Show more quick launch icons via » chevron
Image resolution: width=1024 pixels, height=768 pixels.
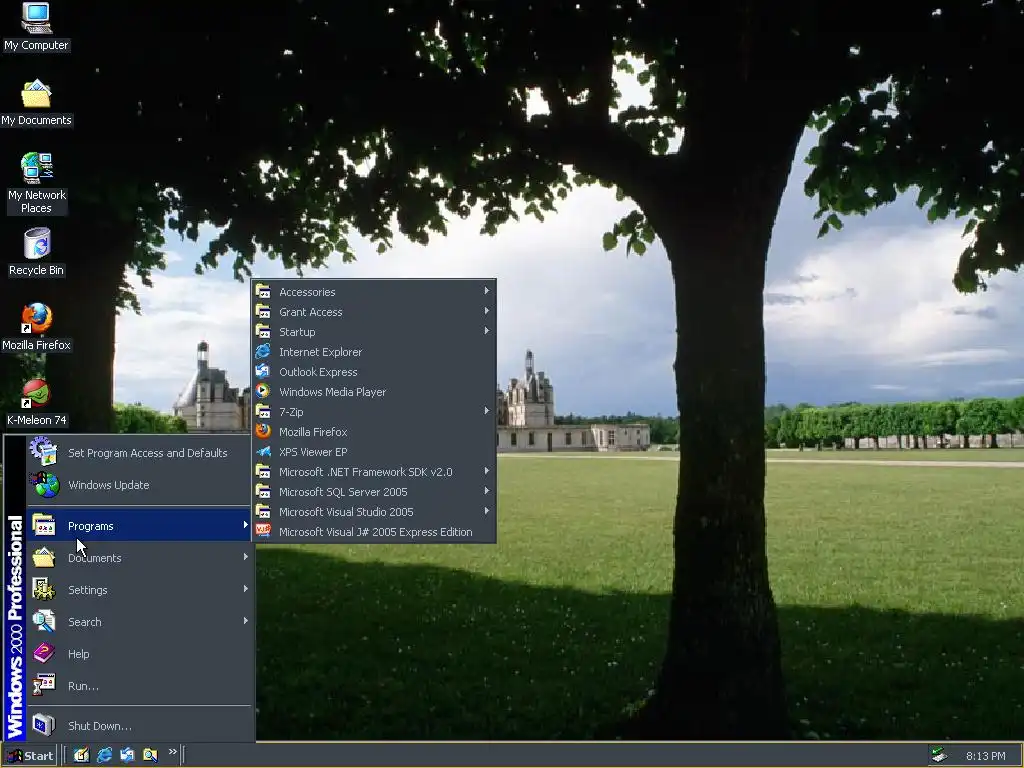pos(172,752)
